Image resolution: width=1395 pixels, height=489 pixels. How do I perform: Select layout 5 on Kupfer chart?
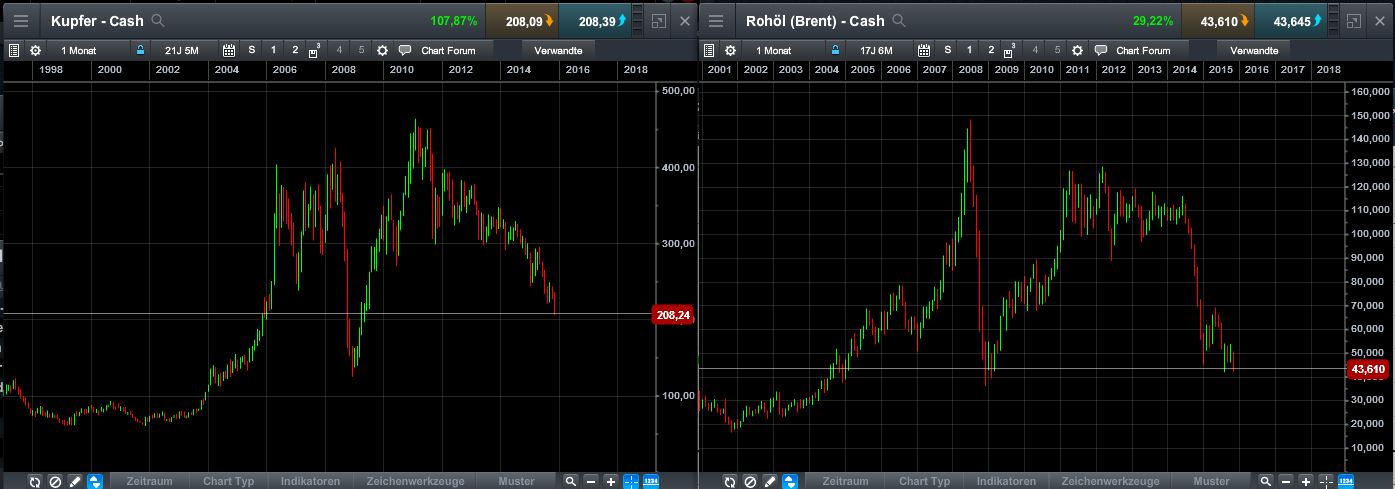click(x=361, y=50)
